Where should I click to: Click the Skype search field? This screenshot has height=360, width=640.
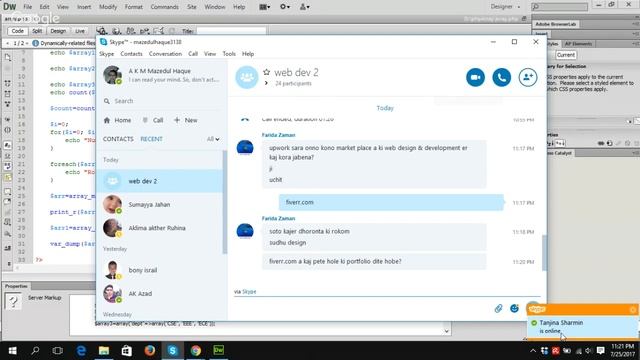pos(161,101)
